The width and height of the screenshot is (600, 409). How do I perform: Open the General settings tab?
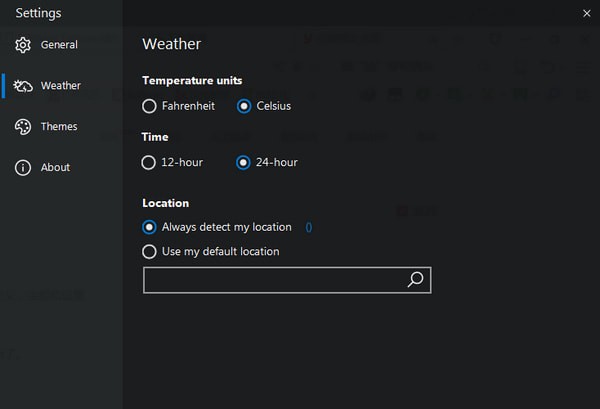pos(59,45)
